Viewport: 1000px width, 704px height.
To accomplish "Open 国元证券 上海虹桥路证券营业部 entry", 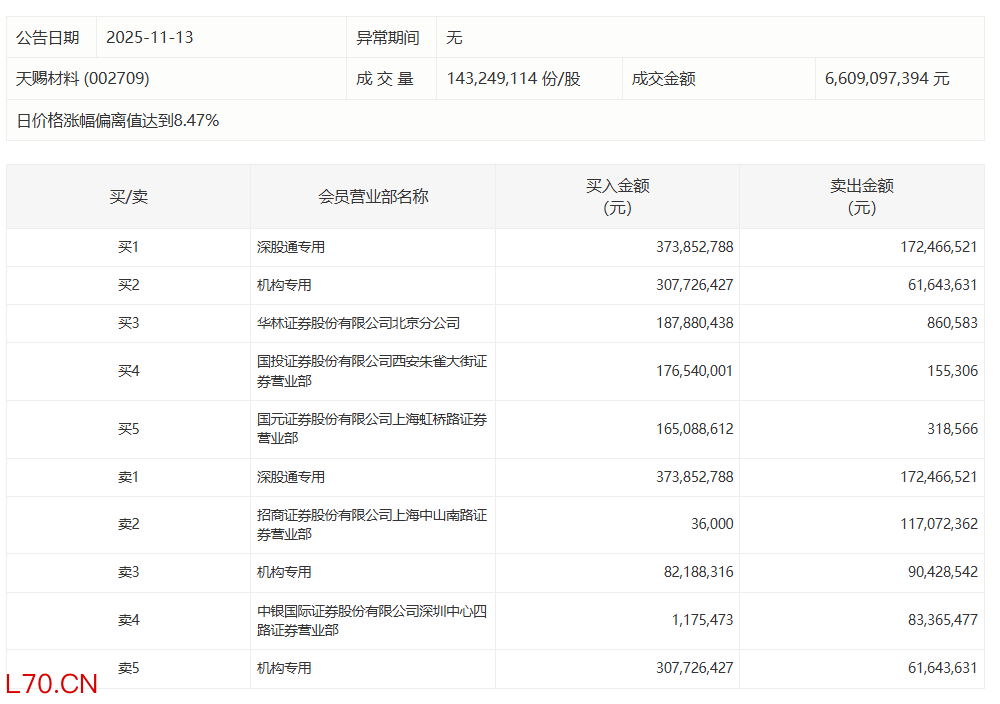I will click(x=371, y=429).
